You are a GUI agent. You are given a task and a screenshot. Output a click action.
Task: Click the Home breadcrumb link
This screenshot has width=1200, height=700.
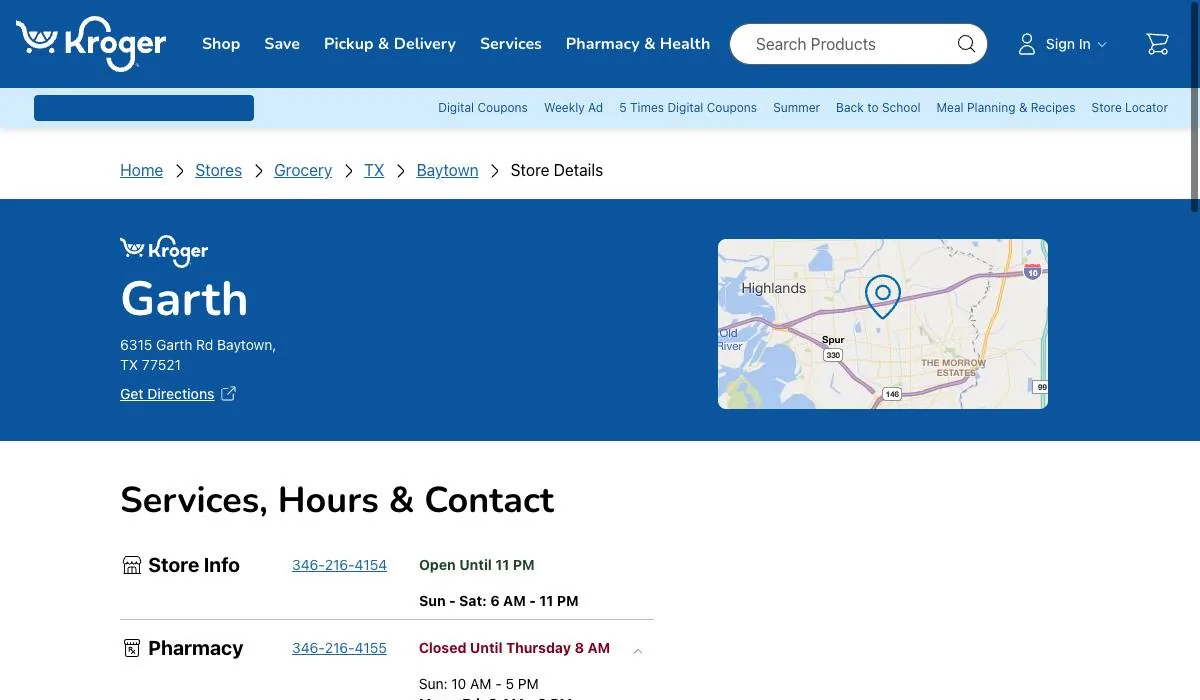[141, 171]
